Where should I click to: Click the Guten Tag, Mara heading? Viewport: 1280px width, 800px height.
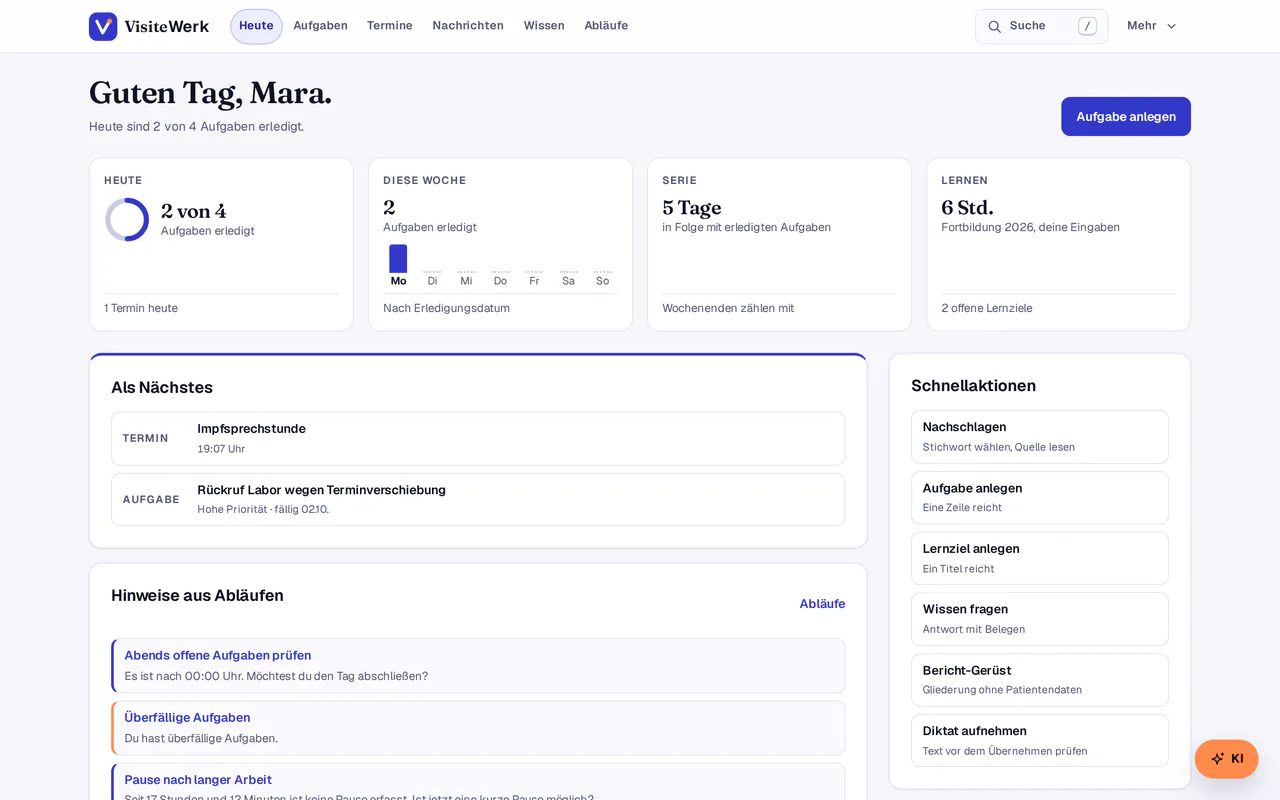210,93
